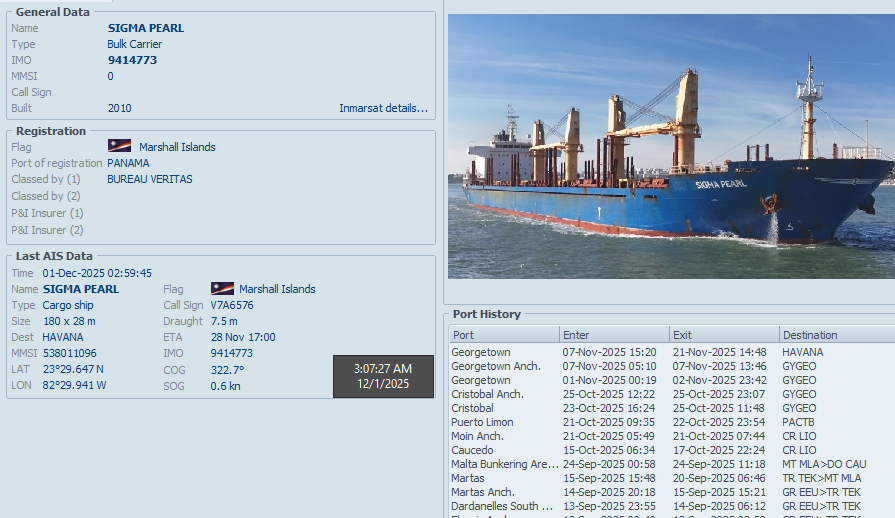The height and width of the screenshot is (518, 895).
Task: Click the Marshall Islands flag icon in Registration
Action: tap(119, 146)
